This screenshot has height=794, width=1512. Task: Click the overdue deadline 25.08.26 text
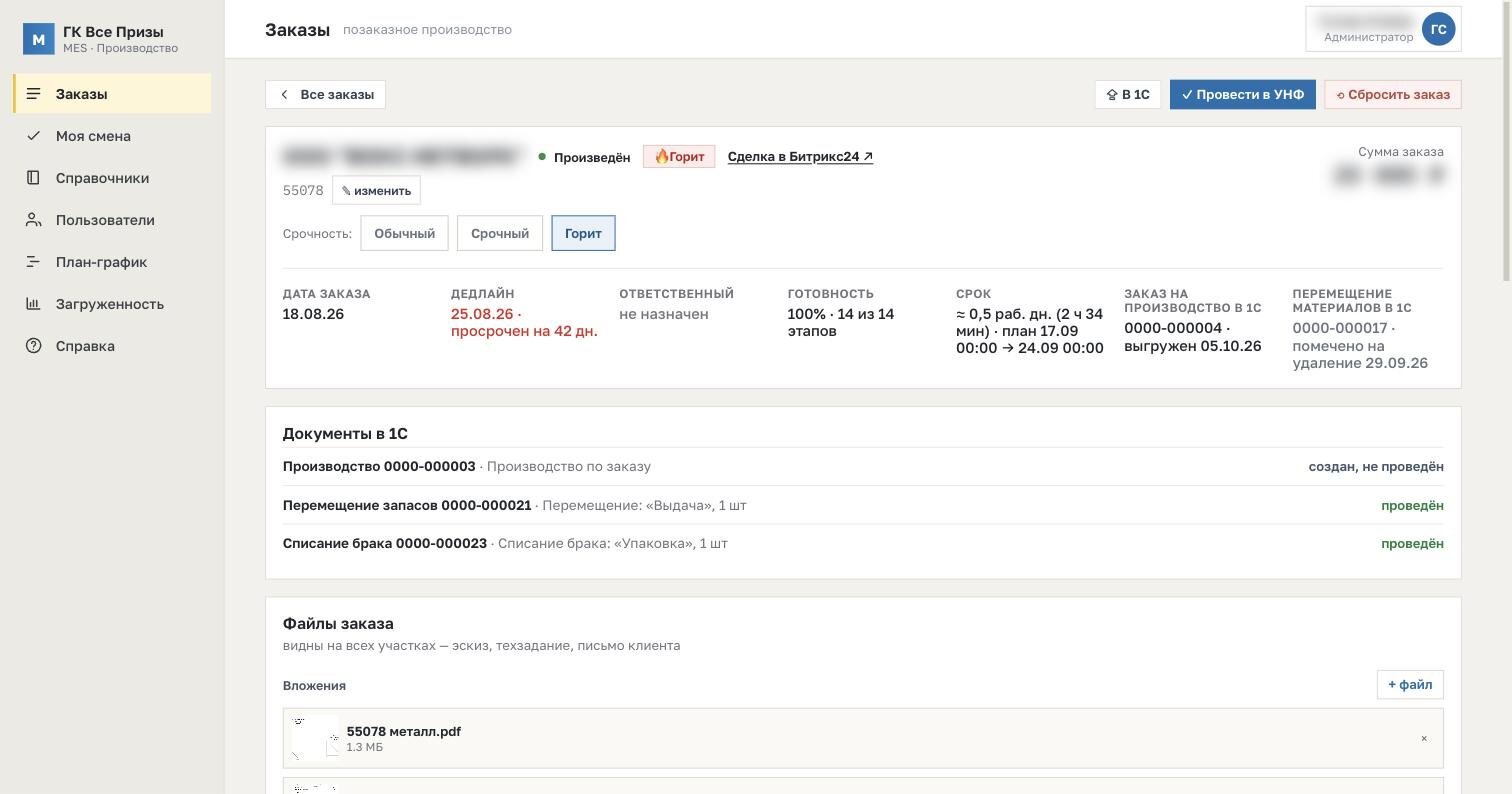524,323
